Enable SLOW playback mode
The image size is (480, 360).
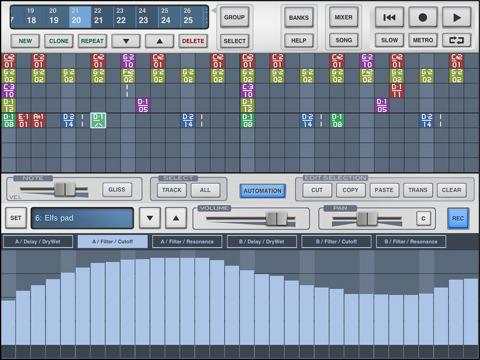pyautogui.click(x=389, y=40)
